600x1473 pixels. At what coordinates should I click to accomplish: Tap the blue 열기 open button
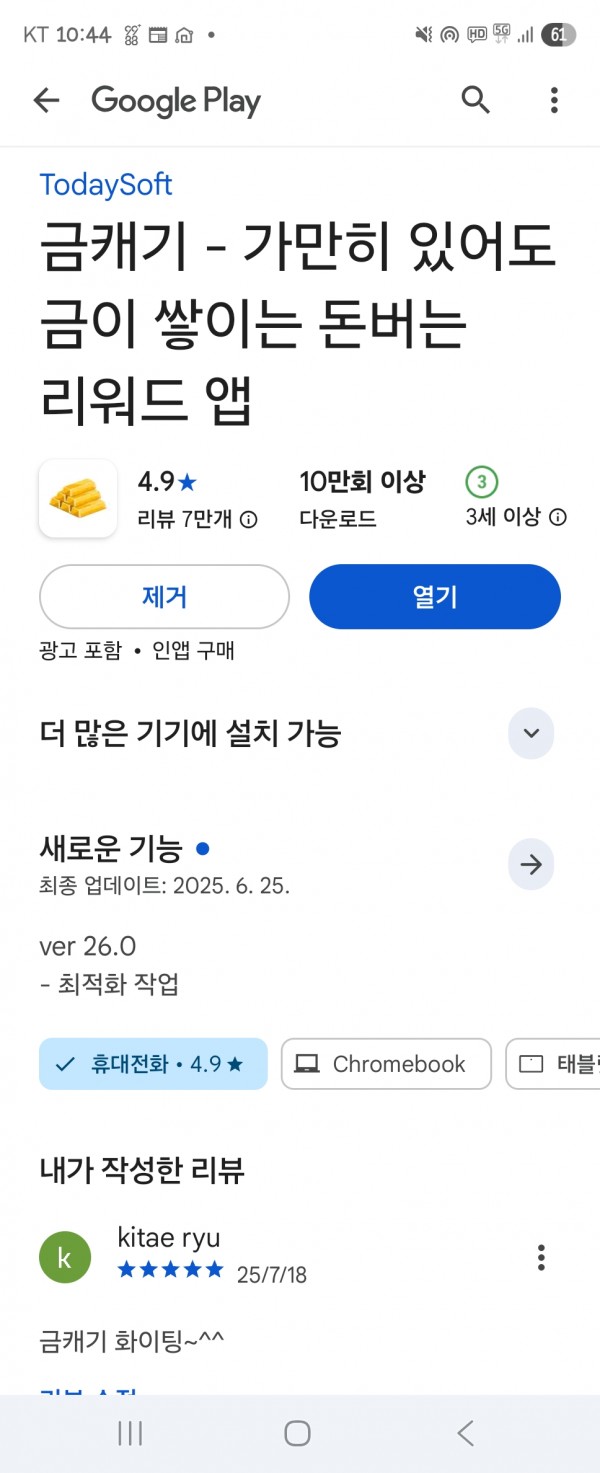coord(435,597)
